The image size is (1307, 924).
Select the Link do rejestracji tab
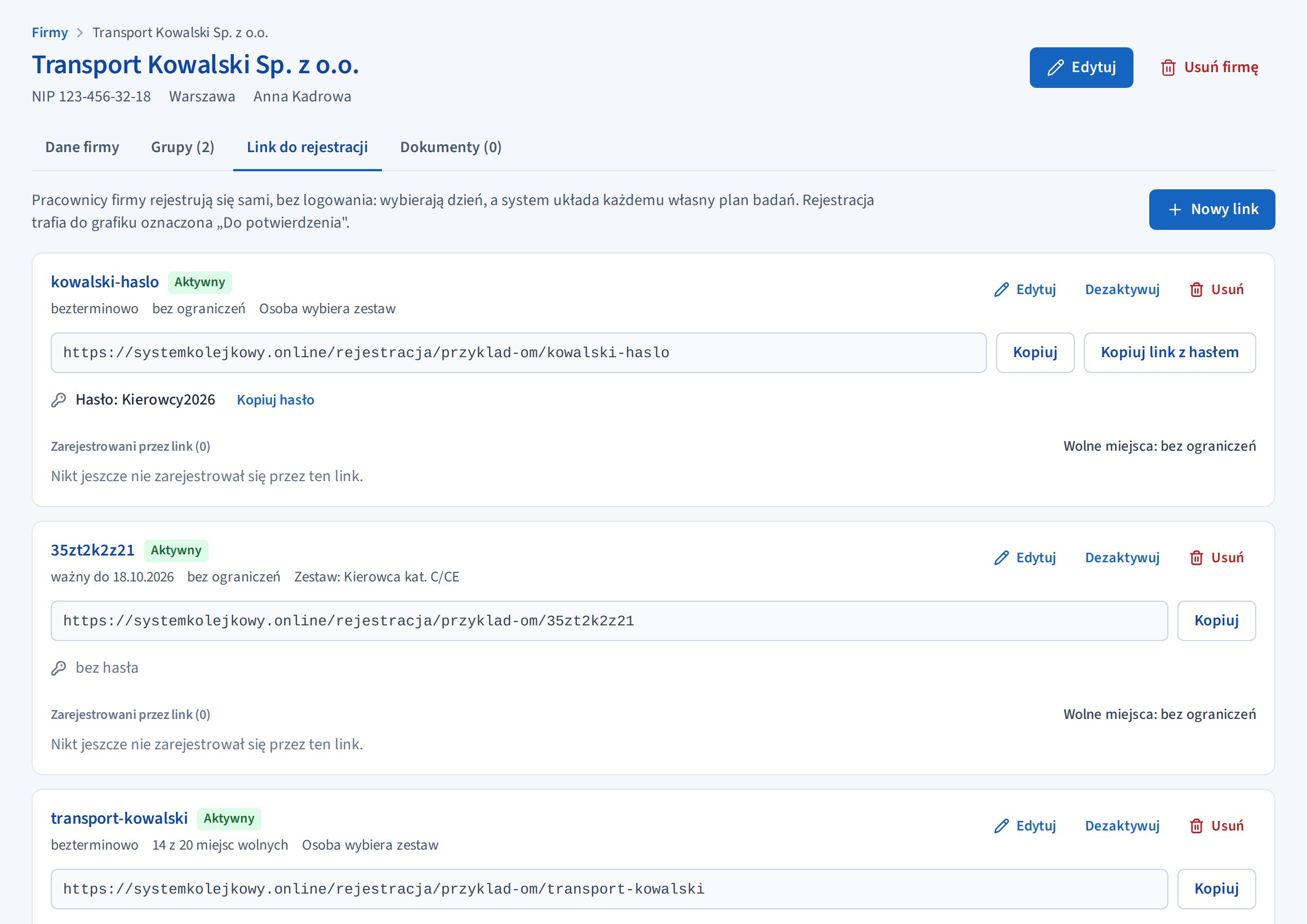[308, 148]
